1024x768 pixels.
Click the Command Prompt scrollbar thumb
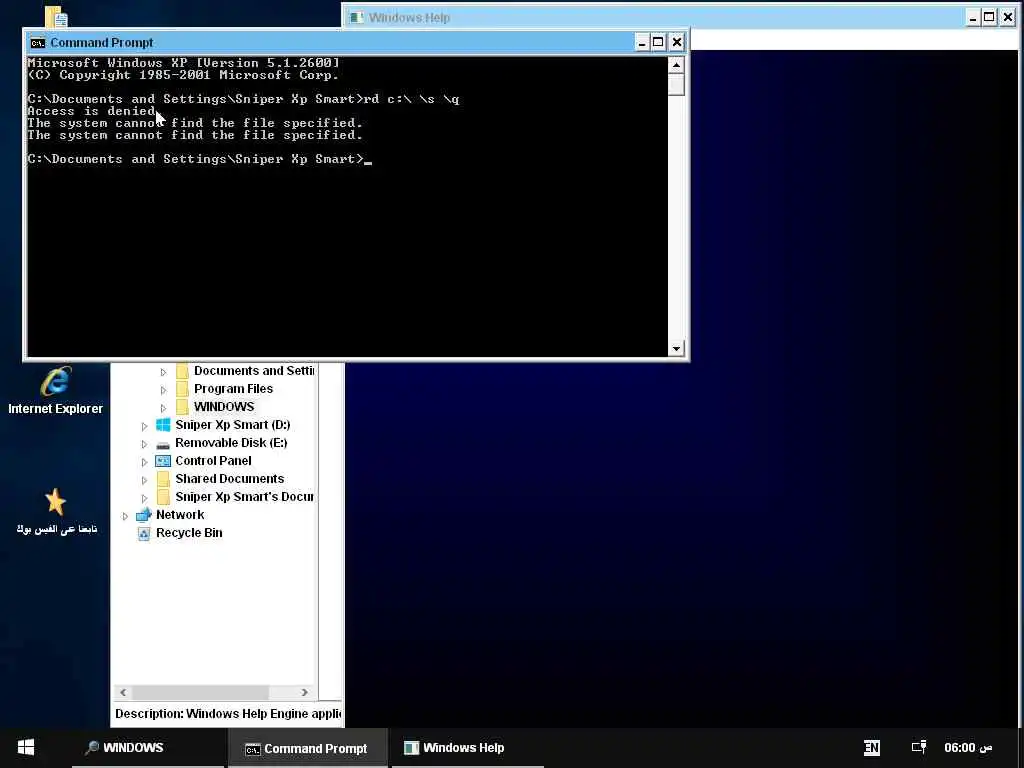(677, 85)
